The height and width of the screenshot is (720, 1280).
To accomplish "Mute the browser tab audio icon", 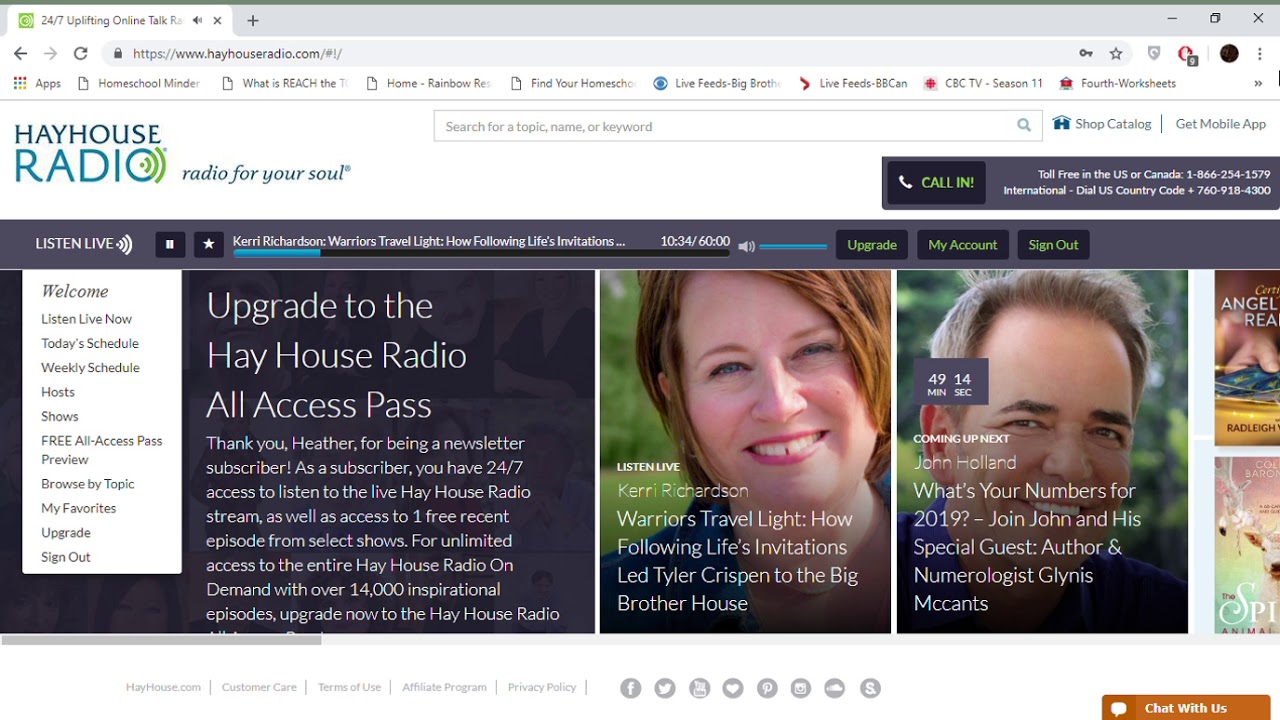I will pos(197,20).
